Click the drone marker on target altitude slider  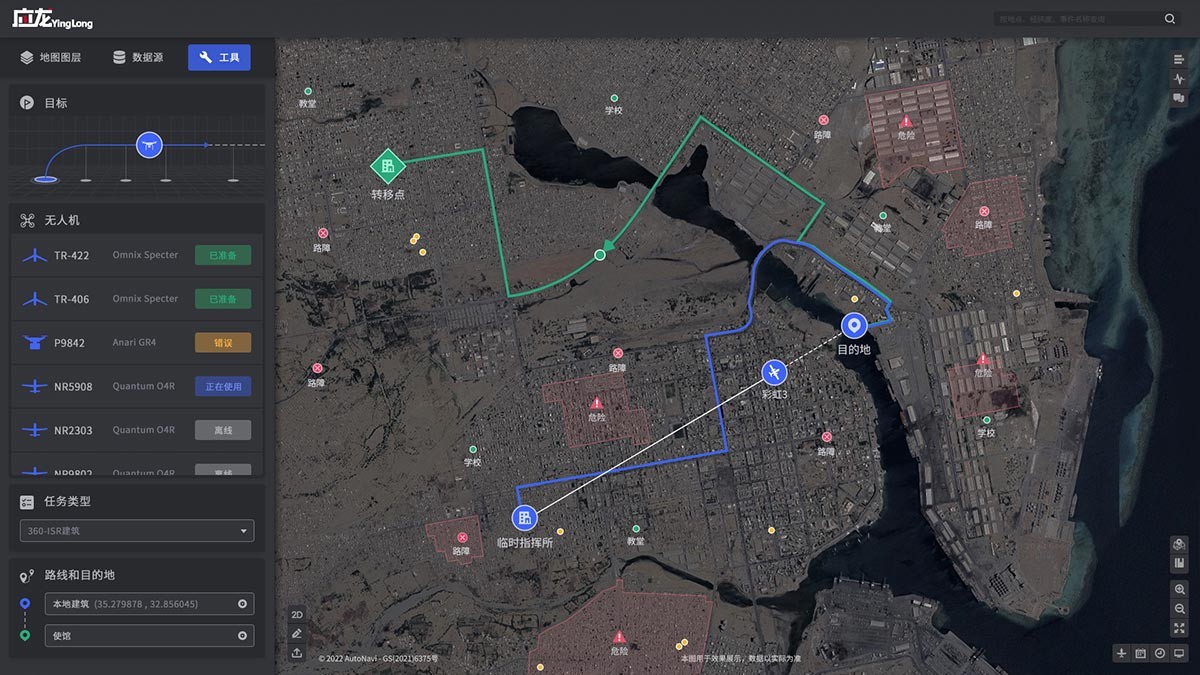pyautogui.click(x=149, y=145)
